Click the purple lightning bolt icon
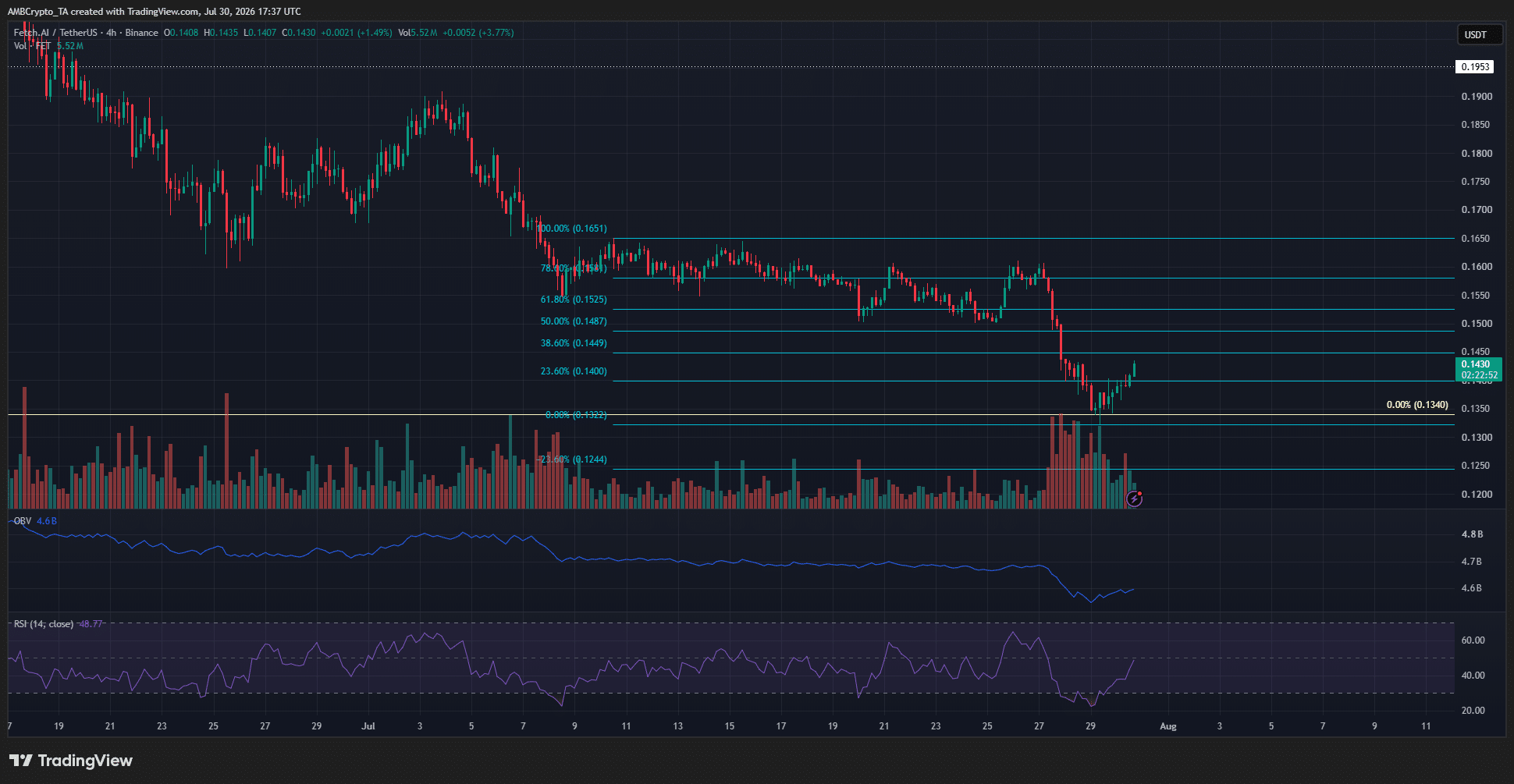This screenshot has height=784, width=1514. coord(1134,498)
